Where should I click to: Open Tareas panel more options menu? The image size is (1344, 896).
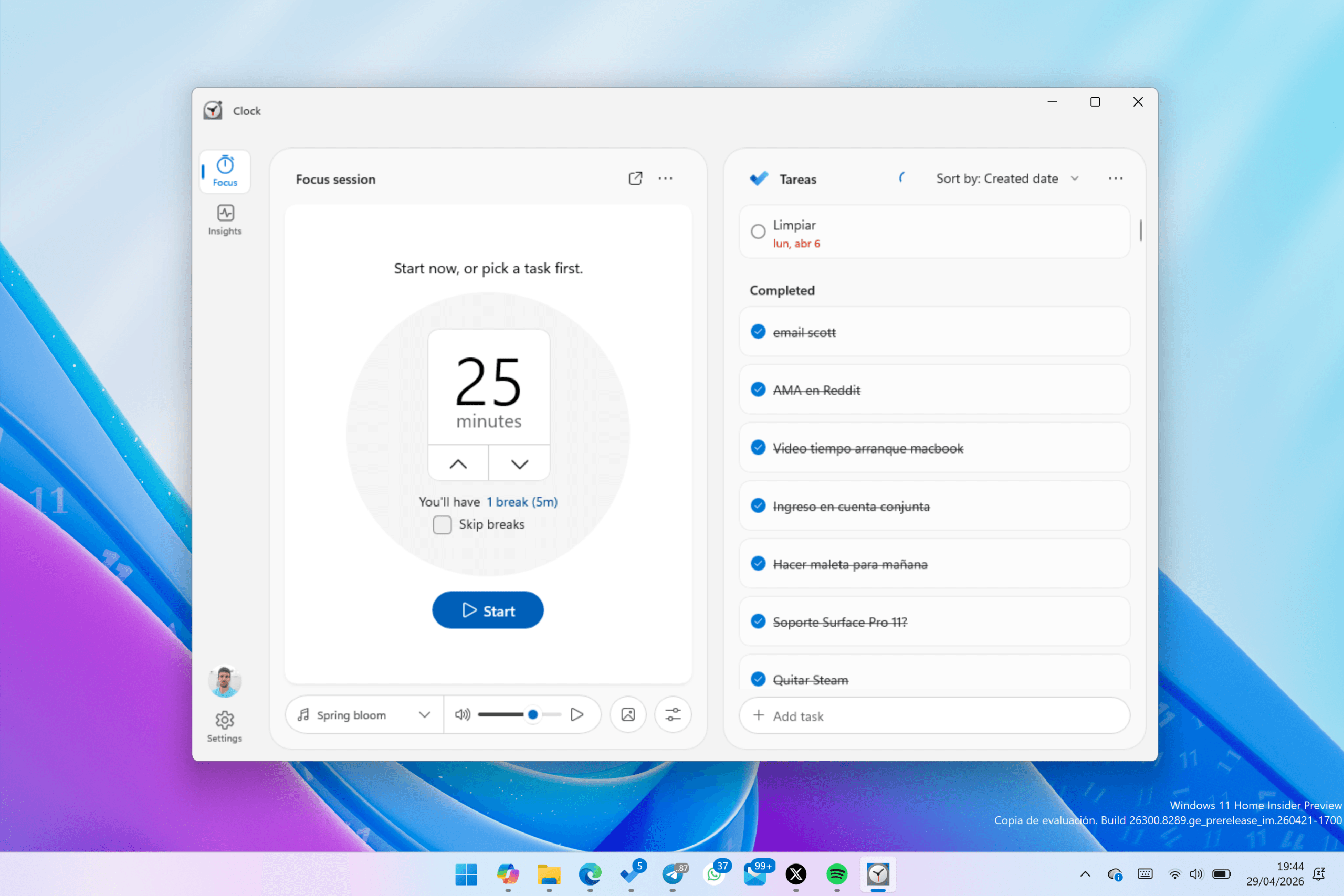pyautogui.click(x=1115, y=179)
